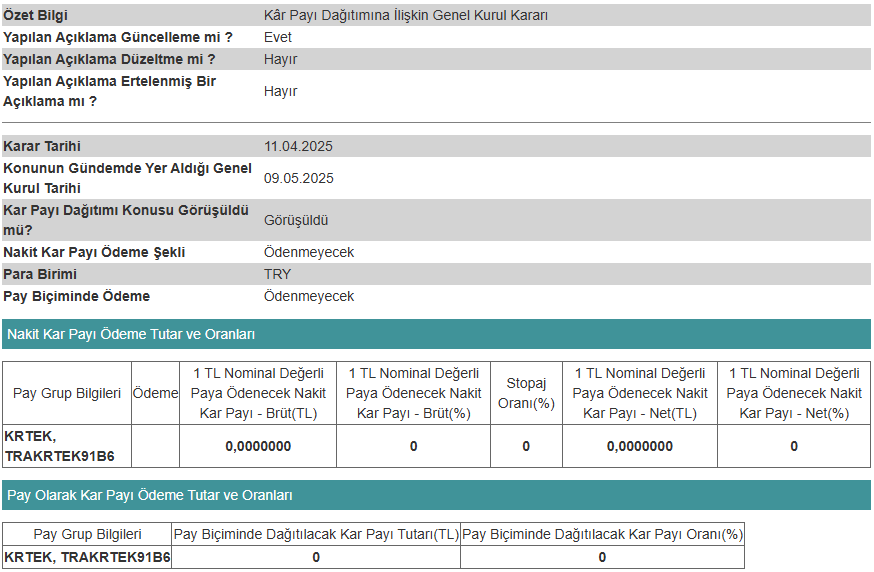This screenshot has width=874, height=572.
Task: Select 'Ödenmeyecek' in Pay Biçiminde Ödeme row
Action: pos(309,296)
